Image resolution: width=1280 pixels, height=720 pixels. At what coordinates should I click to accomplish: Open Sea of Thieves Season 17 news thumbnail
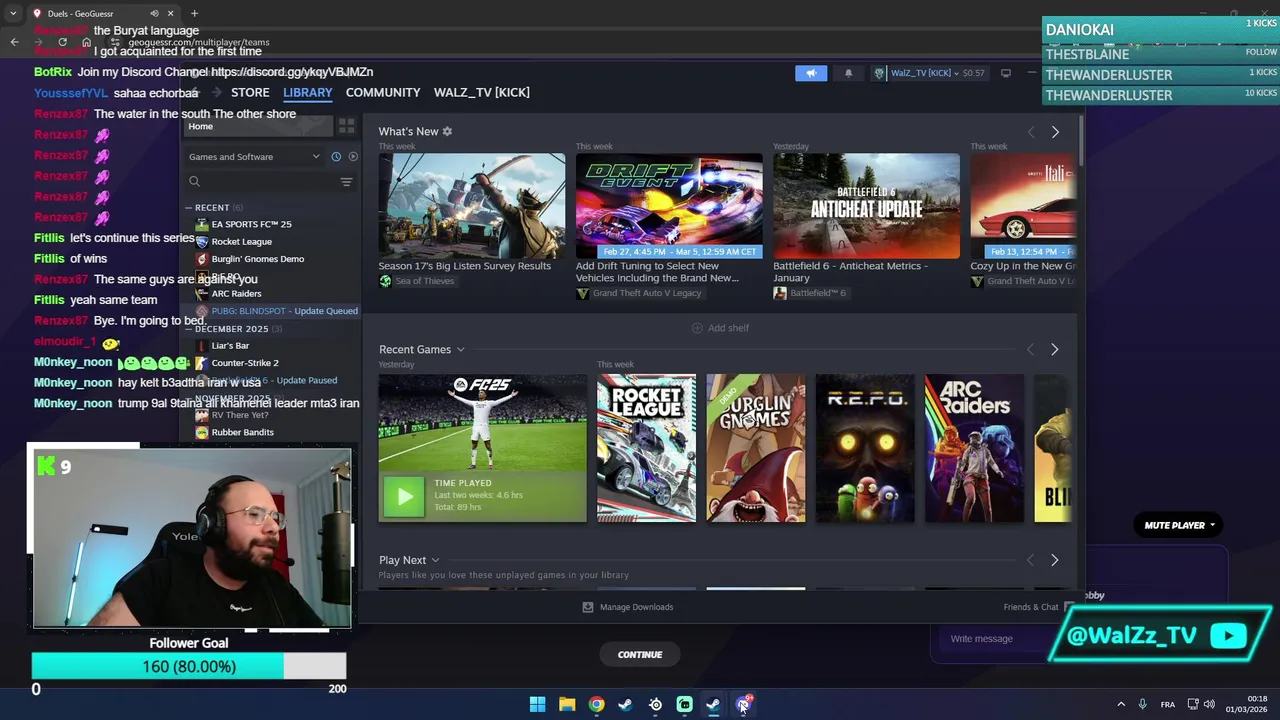[472, 206]
